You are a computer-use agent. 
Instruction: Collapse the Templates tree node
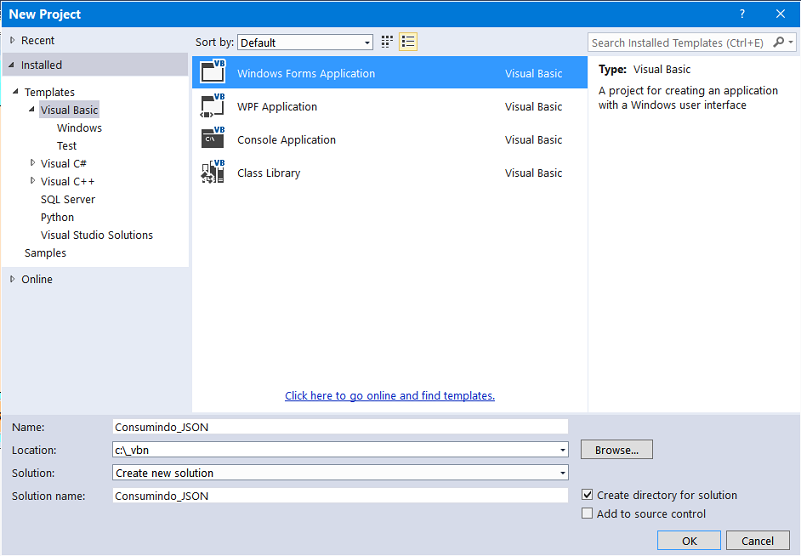click(15, 91)
